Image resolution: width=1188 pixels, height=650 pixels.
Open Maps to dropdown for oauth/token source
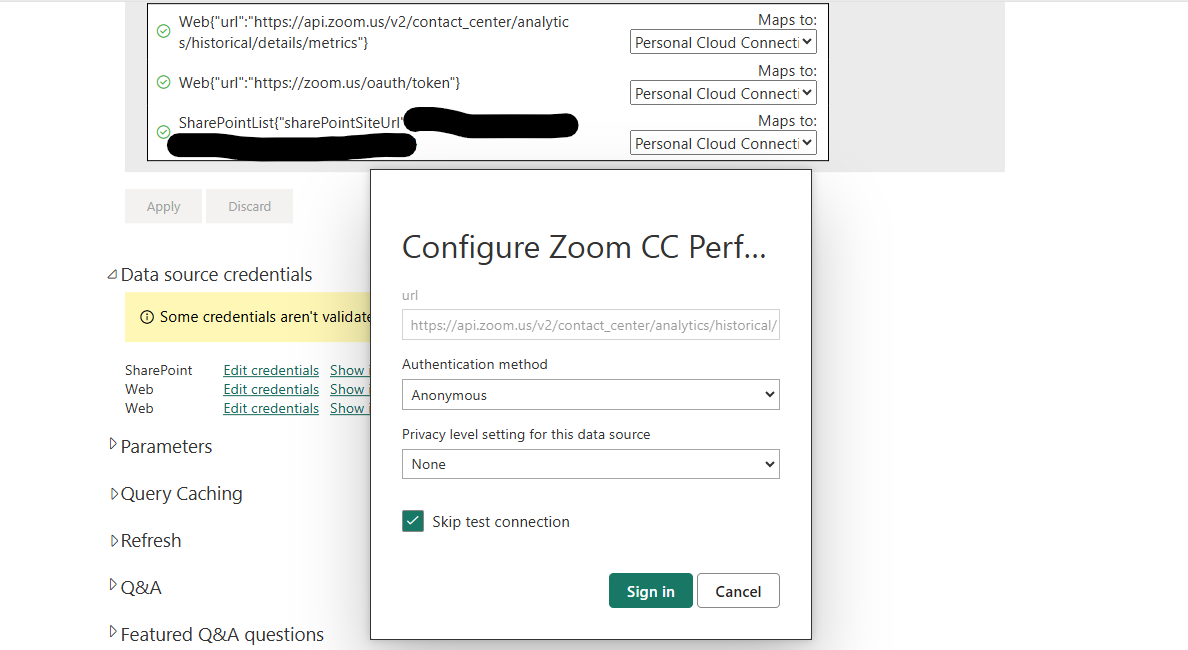[x=723, y=93]
